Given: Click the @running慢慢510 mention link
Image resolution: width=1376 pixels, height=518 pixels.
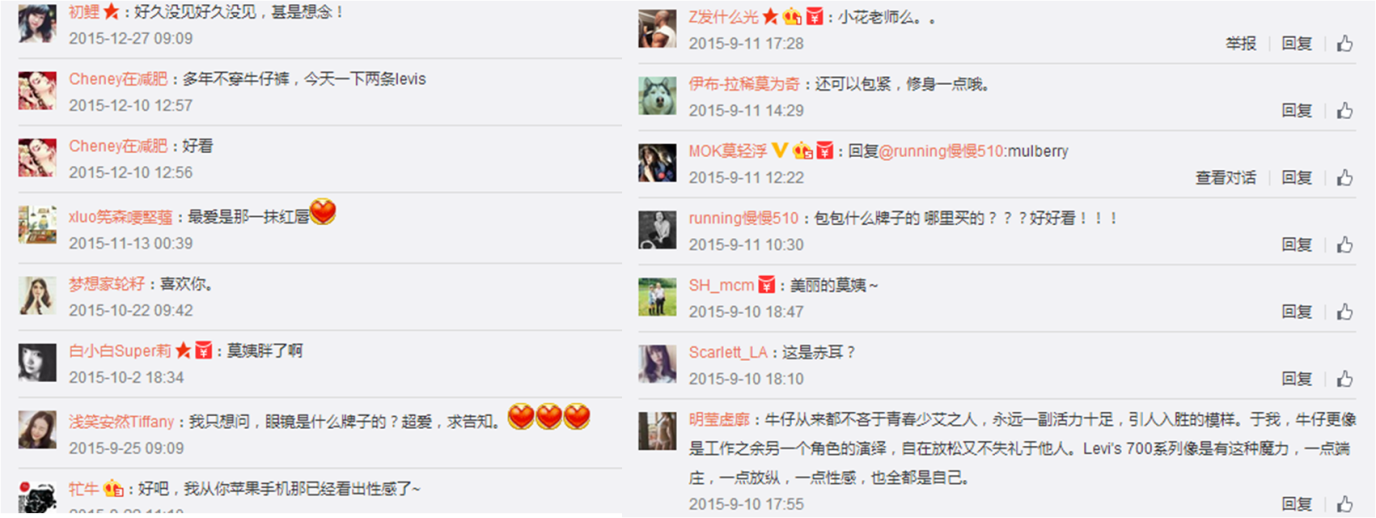Looking at the screenshot, I should [x=943, y=152].
